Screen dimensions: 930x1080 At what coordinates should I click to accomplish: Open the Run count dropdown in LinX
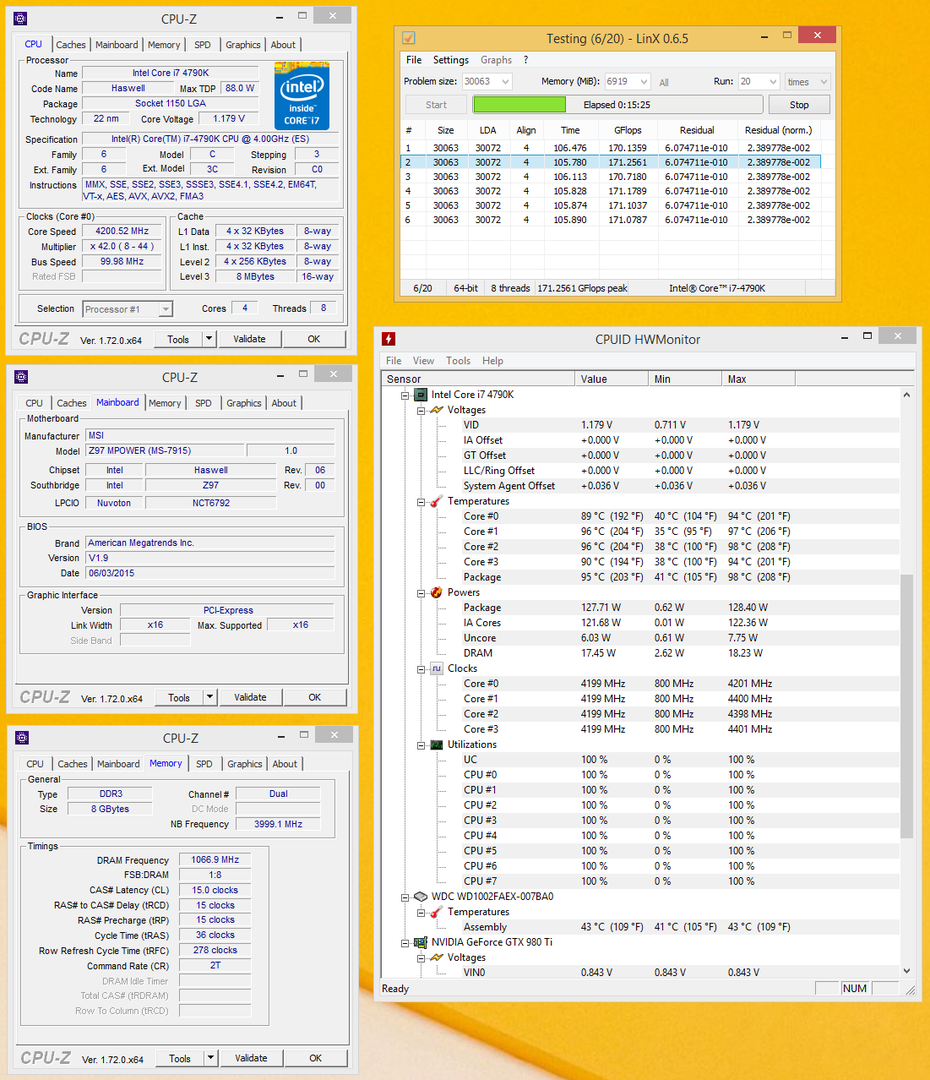point(771,82)
